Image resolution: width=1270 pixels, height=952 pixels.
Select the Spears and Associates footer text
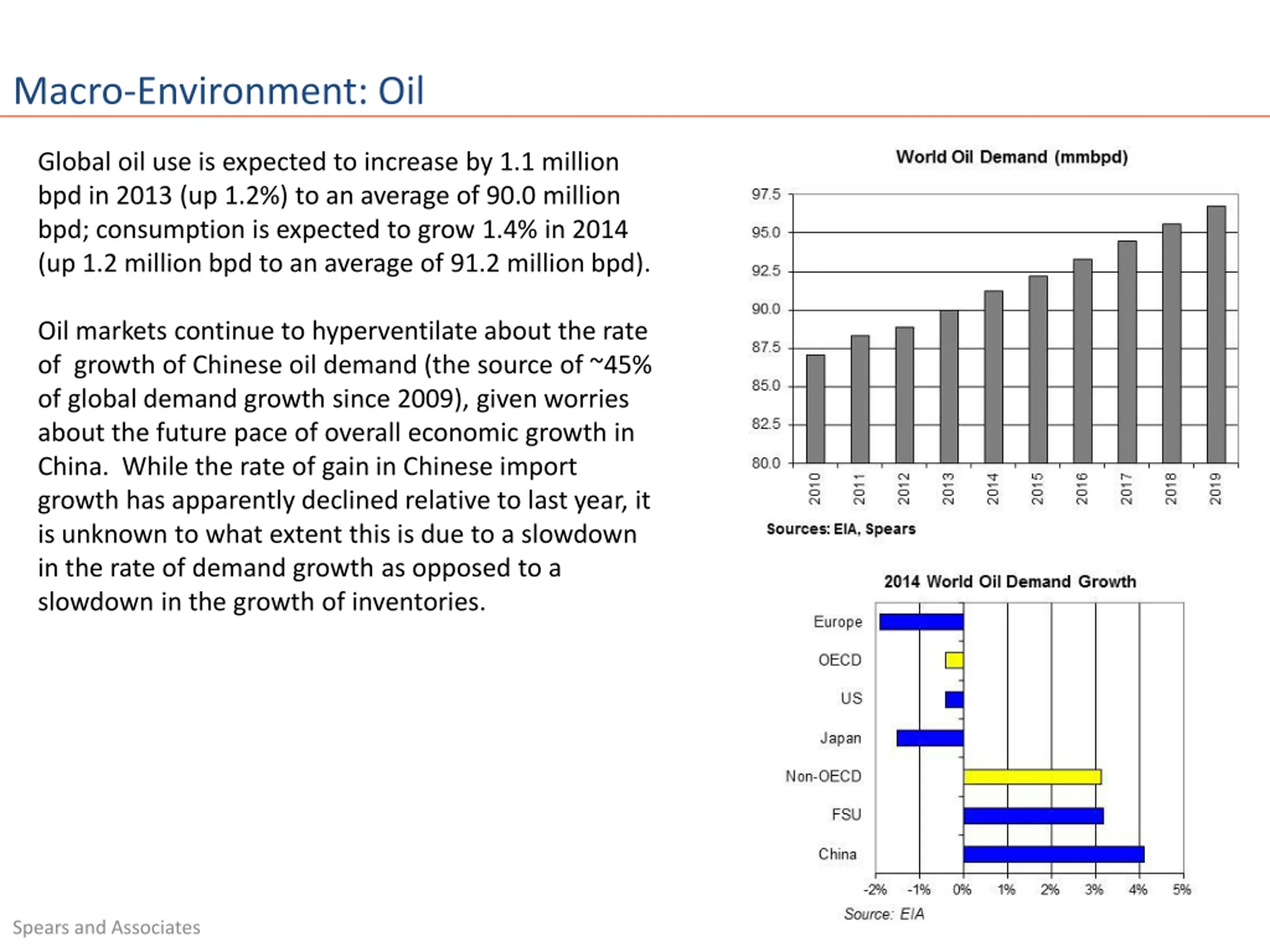(x=106, y=927)
